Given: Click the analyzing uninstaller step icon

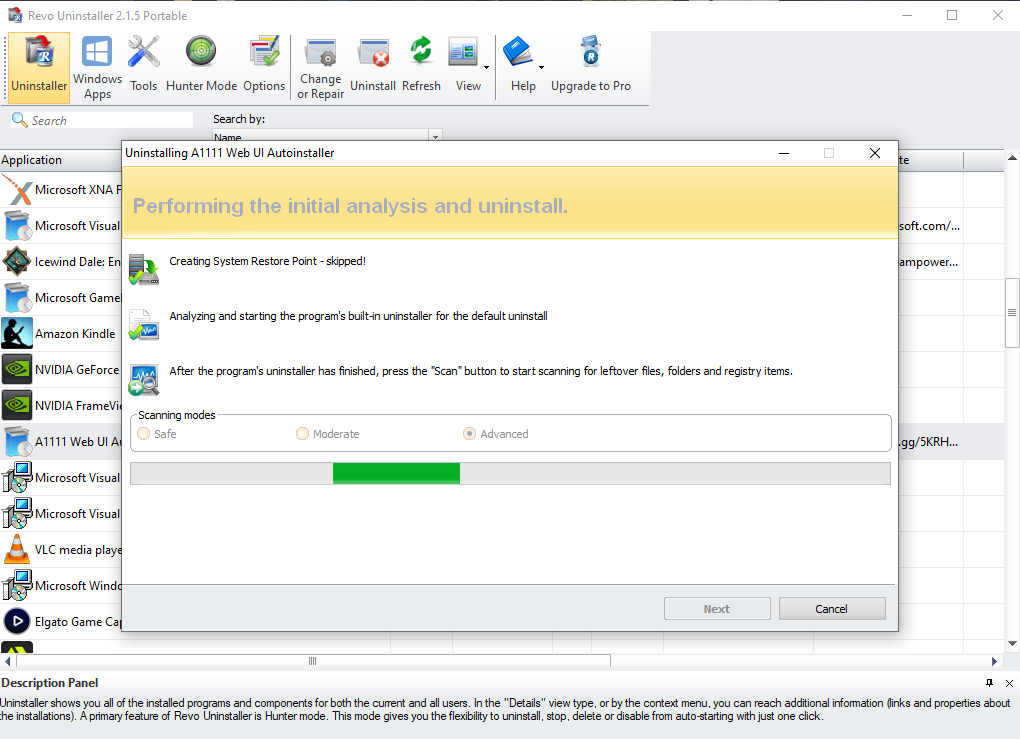Looking at the screenshot, I should tap(144, 325).
